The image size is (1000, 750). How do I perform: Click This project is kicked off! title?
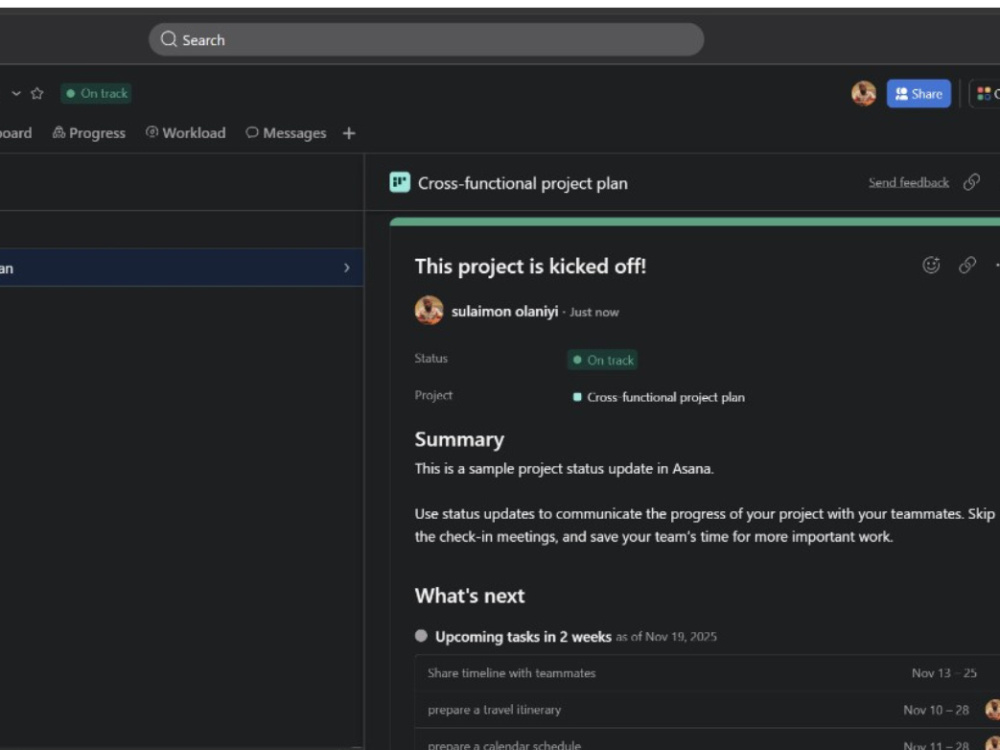coord(530,266)
